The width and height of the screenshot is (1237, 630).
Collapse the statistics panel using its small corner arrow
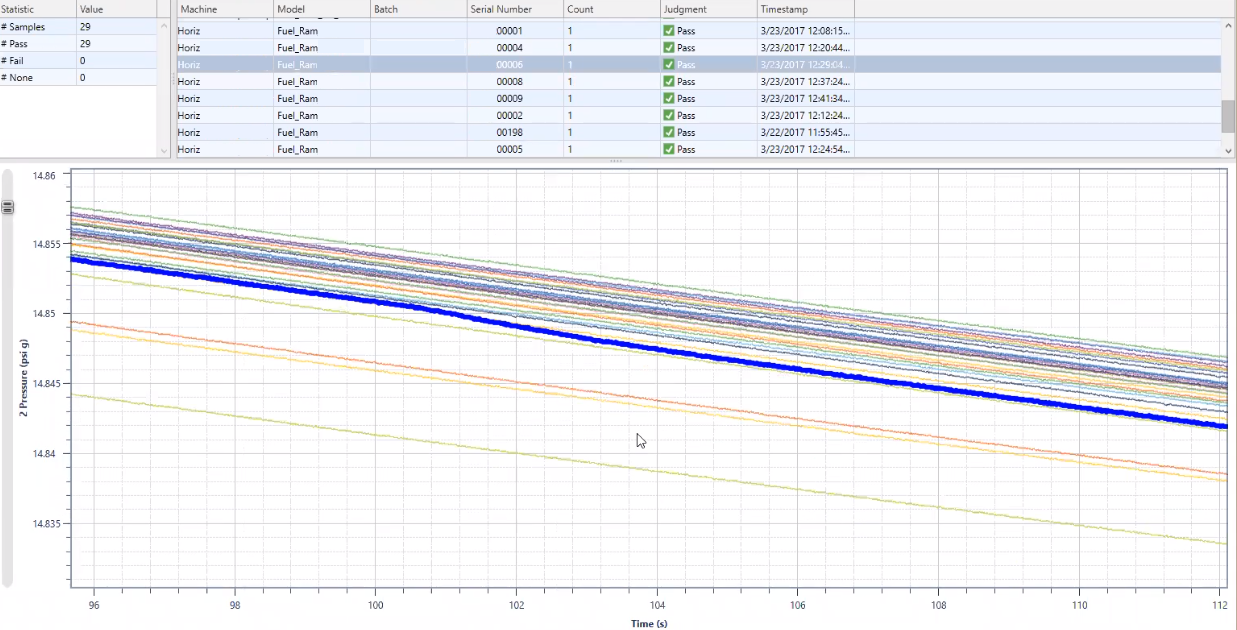tap(164, 26)
